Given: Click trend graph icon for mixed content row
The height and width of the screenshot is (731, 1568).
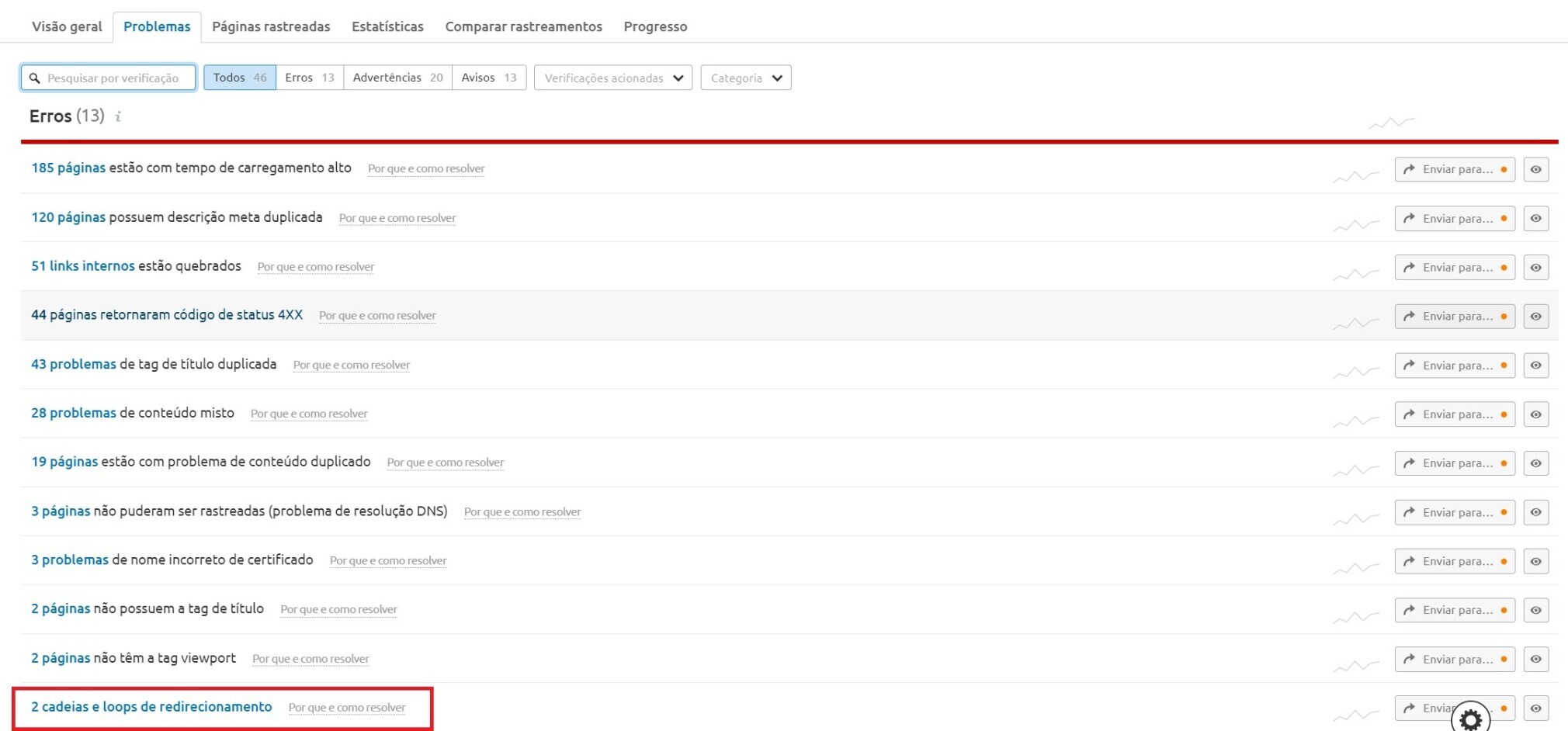Looking at the screenshot, I should click(x=1355, y=421).
